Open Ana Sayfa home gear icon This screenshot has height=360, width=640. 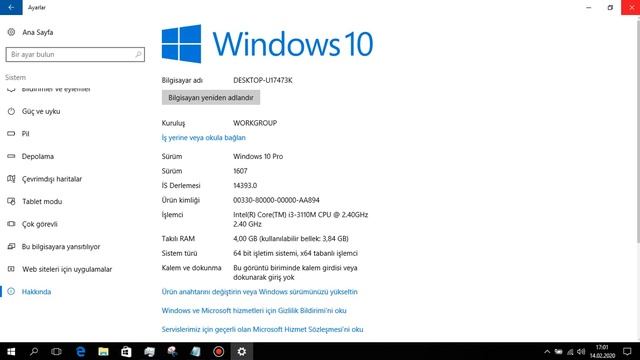point(11,32)
